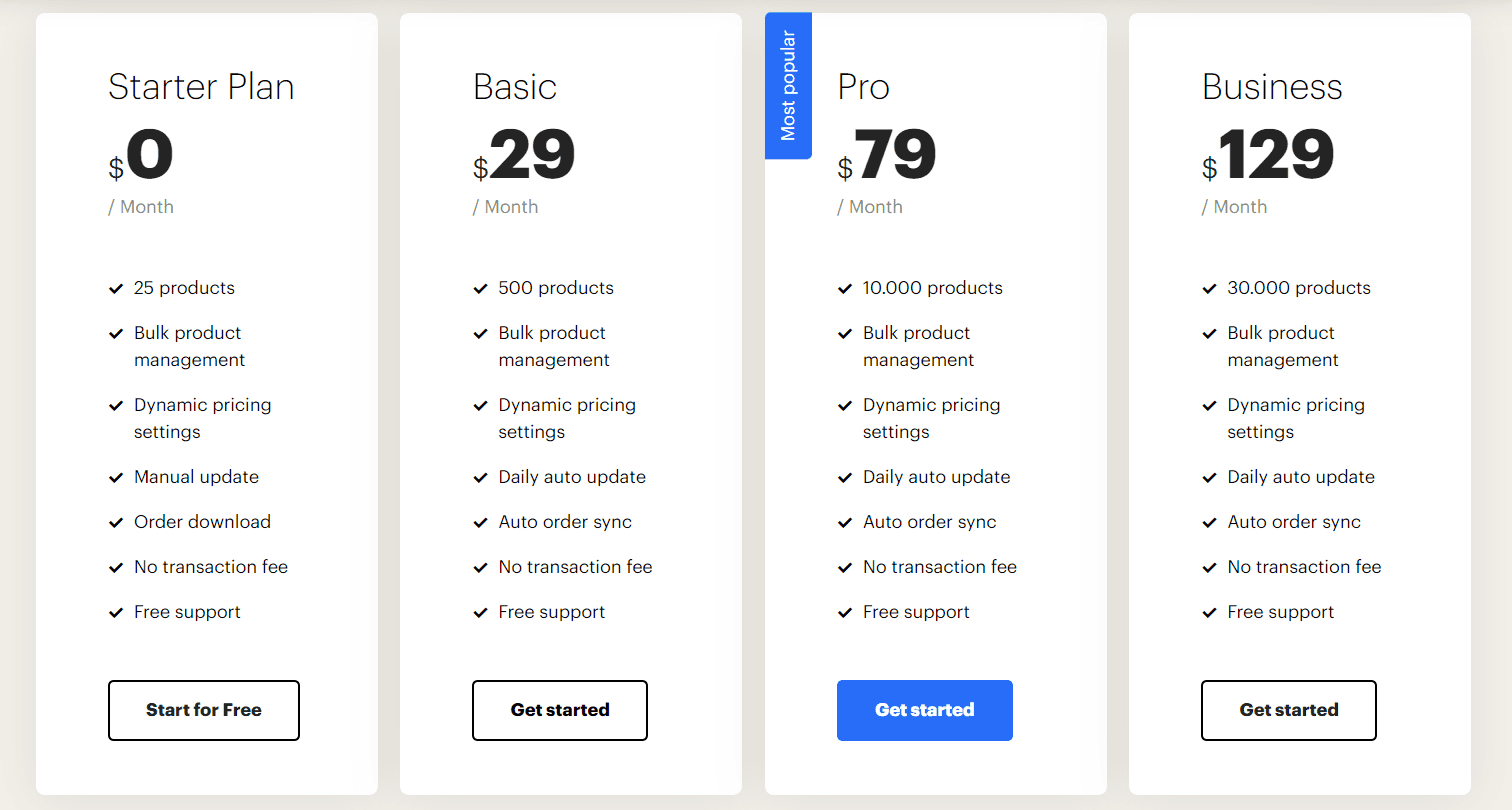Screen dimensions: 1512x810
Task: Click the checkmark next to 500 products
Action: [481, 288]
